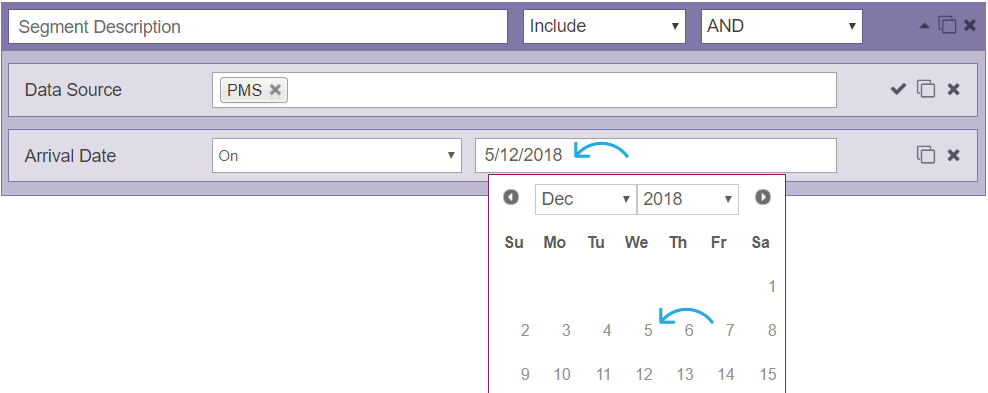Click the Segment Description field
Screen dimensions: 988x393
258,26
